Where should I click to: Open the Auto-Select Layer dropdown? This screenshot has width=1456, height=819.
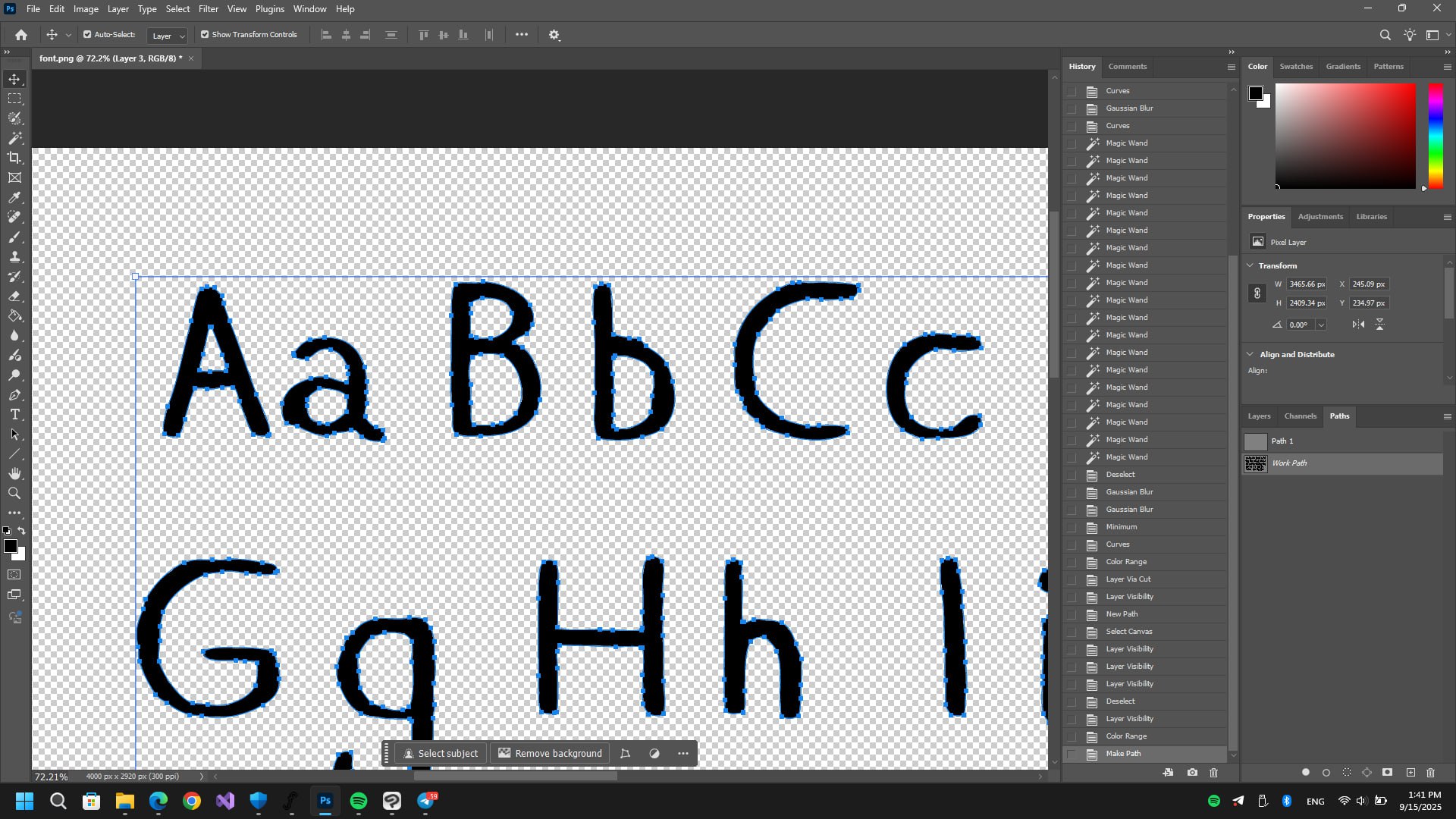167,36
